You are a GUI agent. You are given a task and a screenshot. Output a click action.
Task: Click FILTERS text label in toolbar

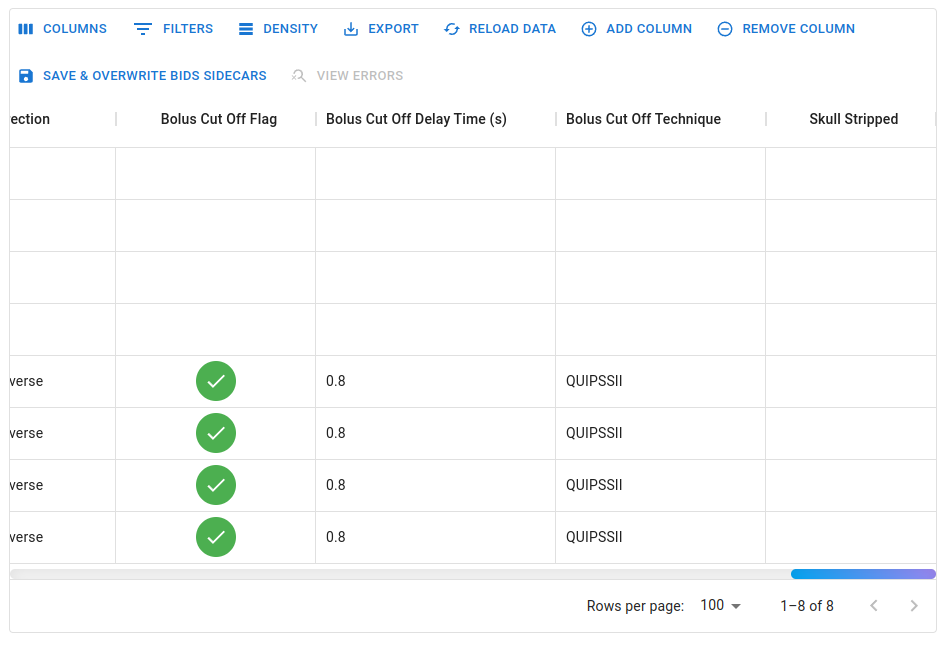pyautogui.click(x=188, y=29)
